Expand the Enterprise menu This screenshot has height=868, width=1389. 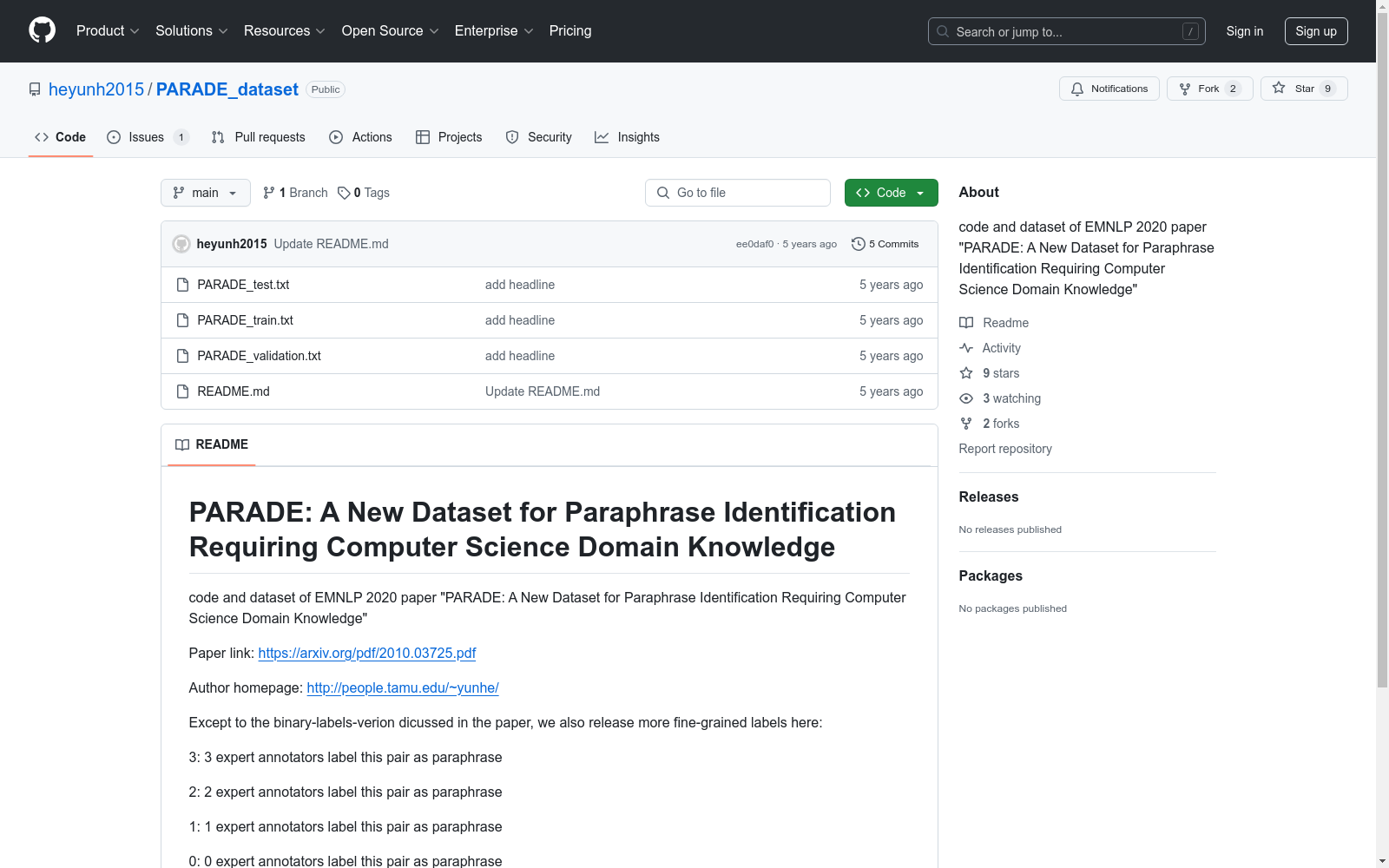click(x=494, y=31)
